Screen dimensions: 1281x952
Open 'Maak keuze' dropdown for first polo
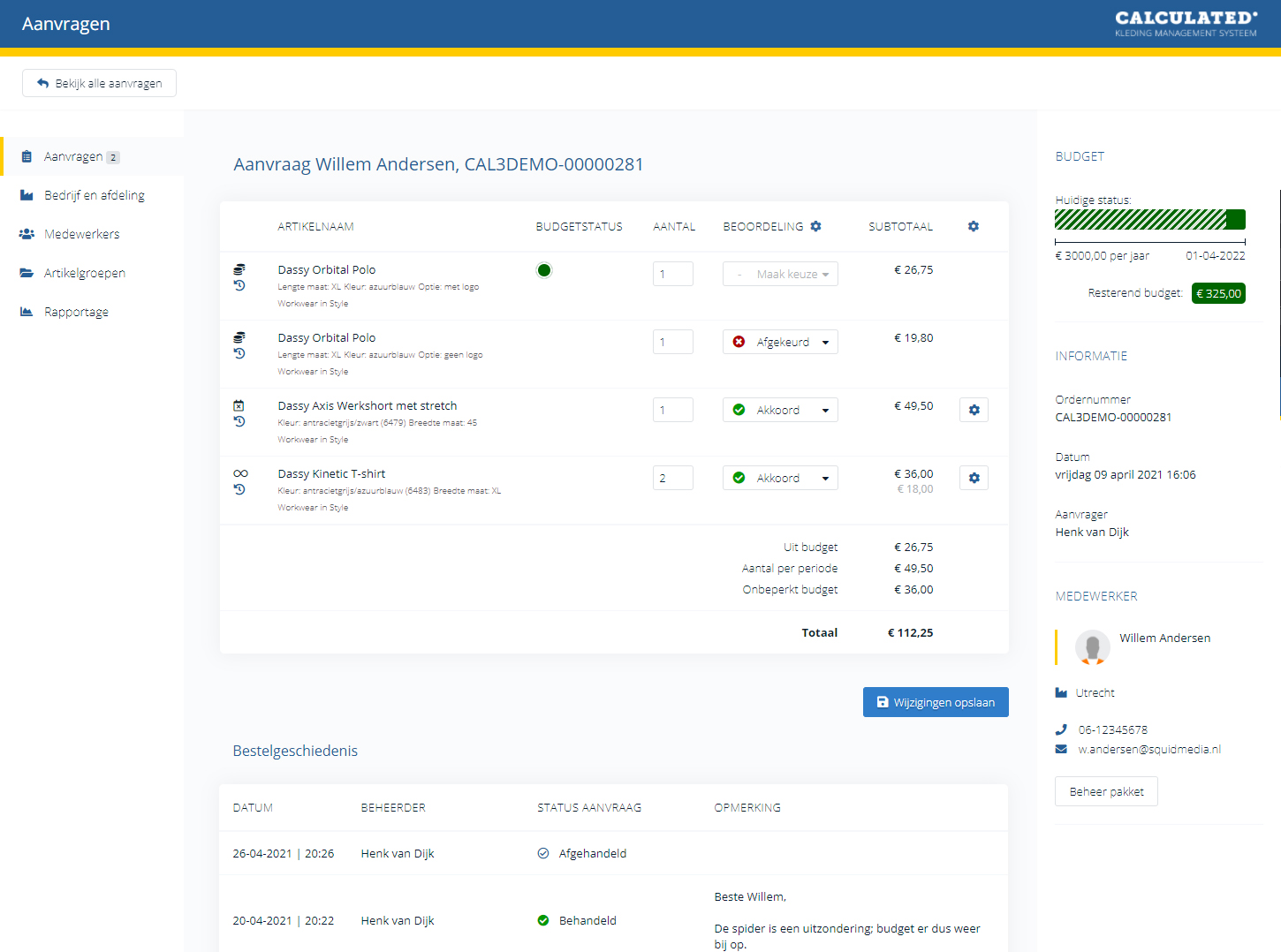point(780,274)
